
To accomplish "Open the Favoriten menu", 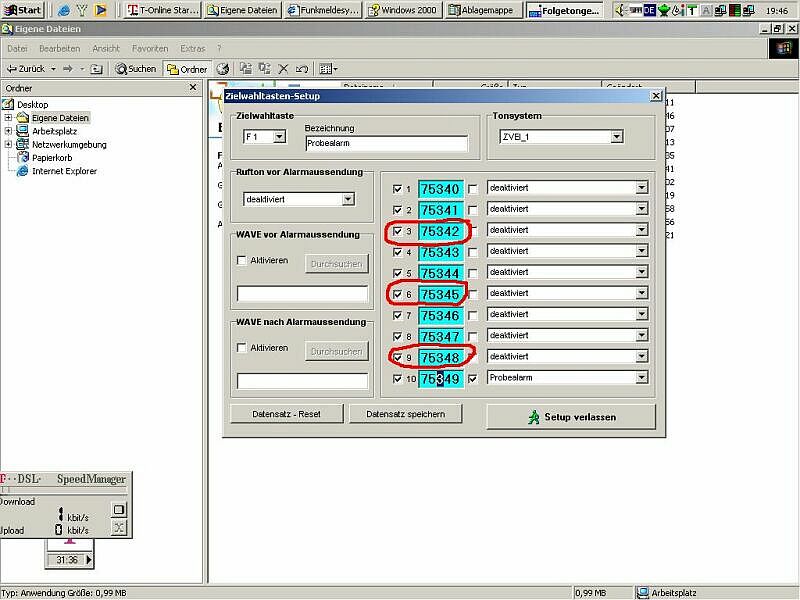I will (150, 48).
